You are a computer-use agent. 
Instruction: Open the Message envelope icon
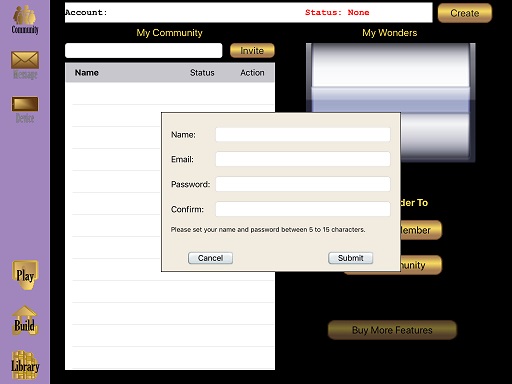click(x=25, y=65)
